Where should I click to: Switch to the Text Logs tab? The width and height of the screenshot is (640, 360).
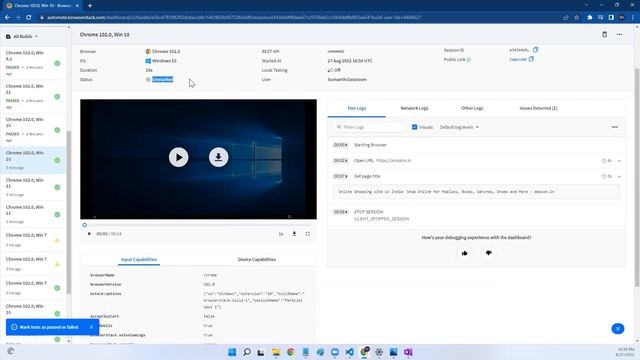tap(356, 108)
